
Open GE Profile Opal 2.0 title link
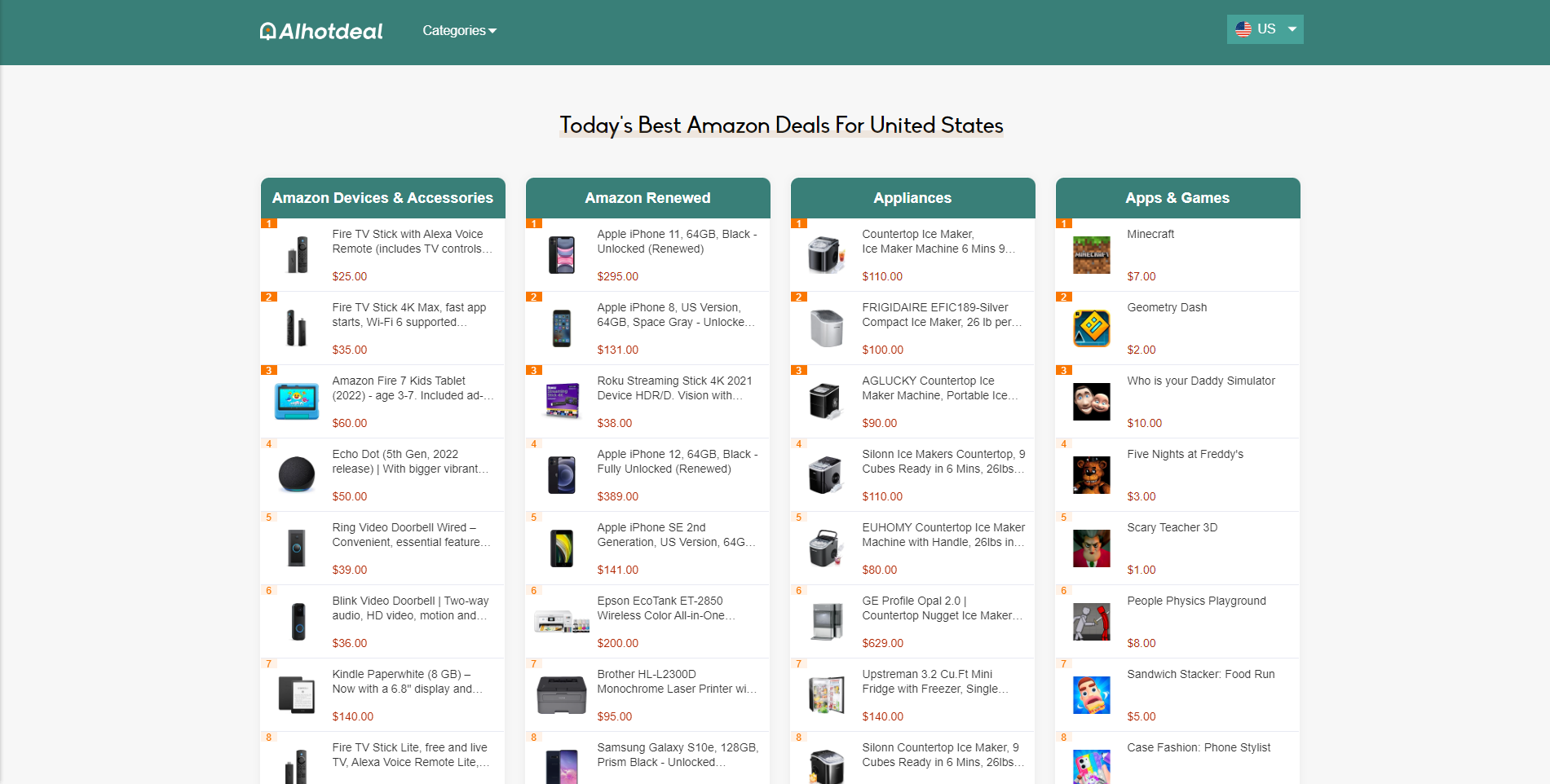[942, 608]
